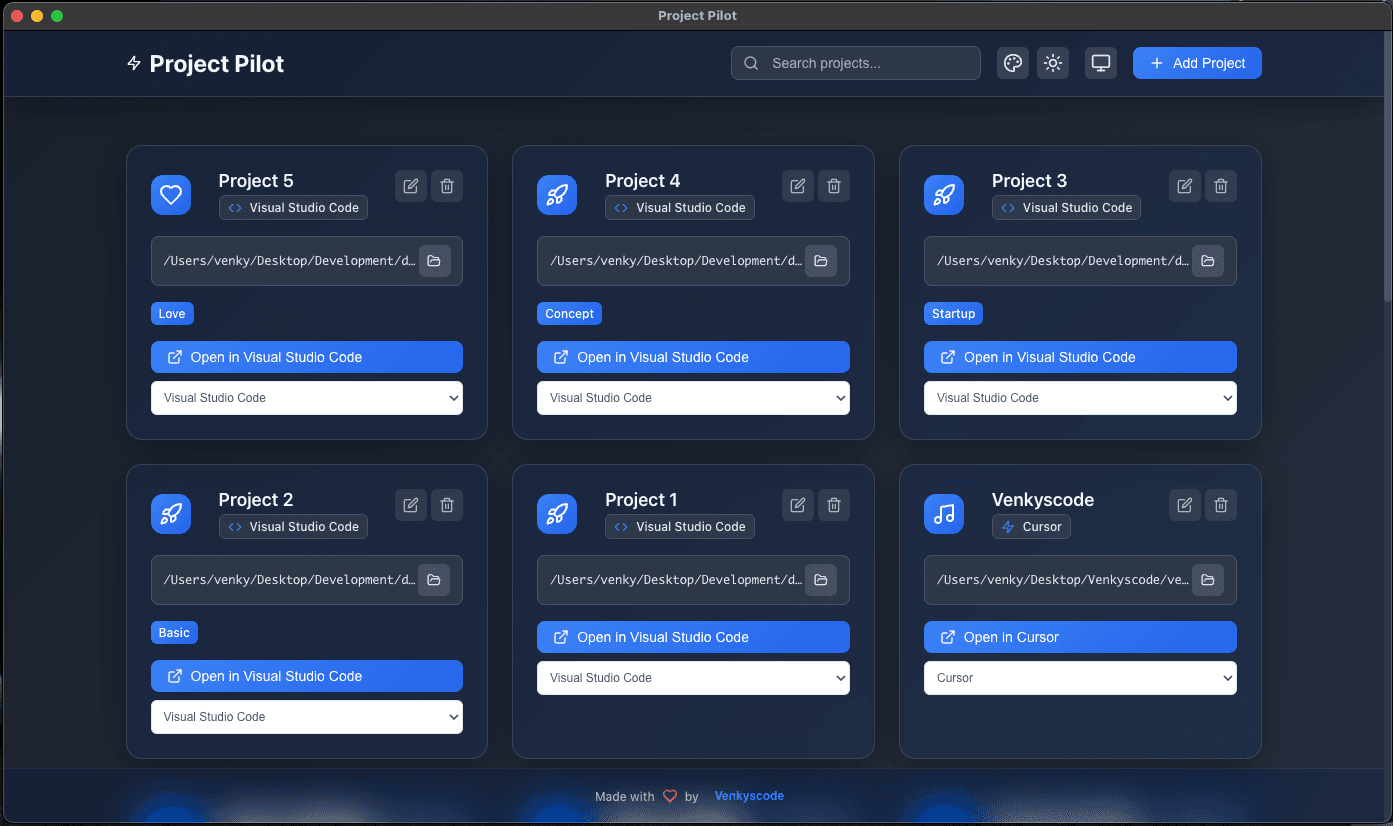
Task: Open Project 1 in Visual Studio Code
Action: (693, 637)
